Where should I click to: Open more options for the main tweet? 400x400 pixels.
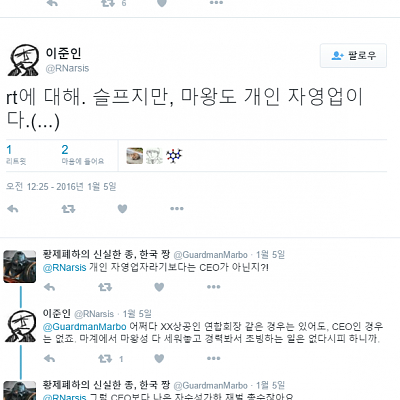177,209
